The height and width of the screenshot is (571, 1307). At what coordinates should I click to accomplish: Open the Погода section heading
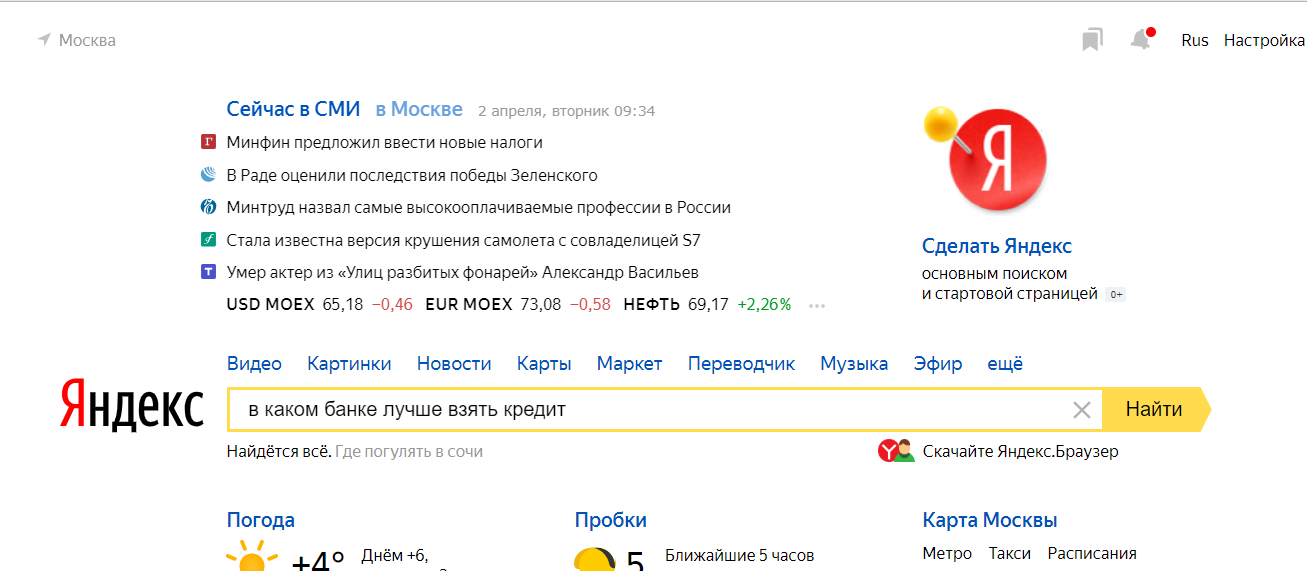pos(260,520)
